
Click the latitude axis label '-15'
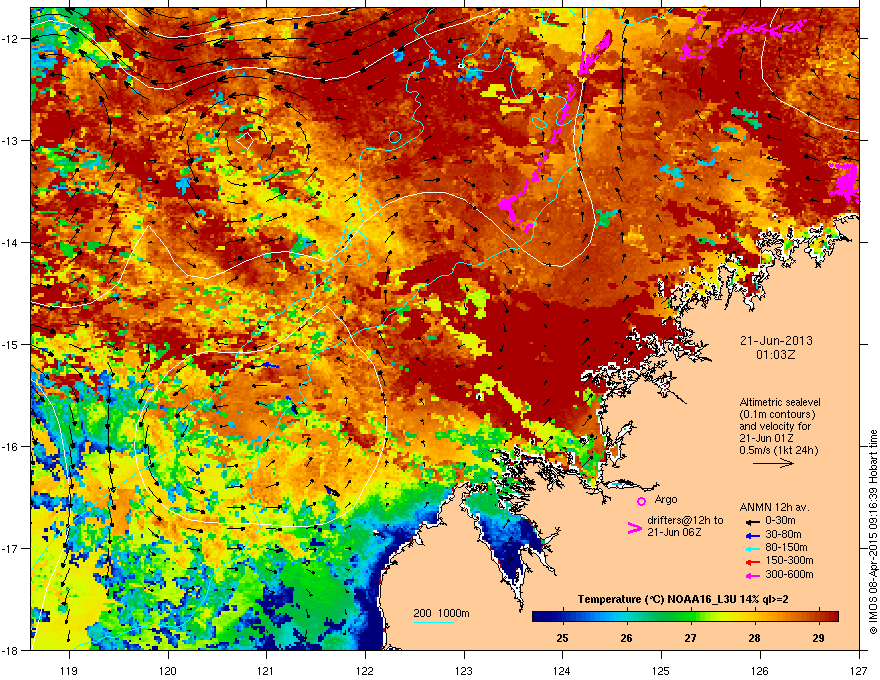[10, 344]
